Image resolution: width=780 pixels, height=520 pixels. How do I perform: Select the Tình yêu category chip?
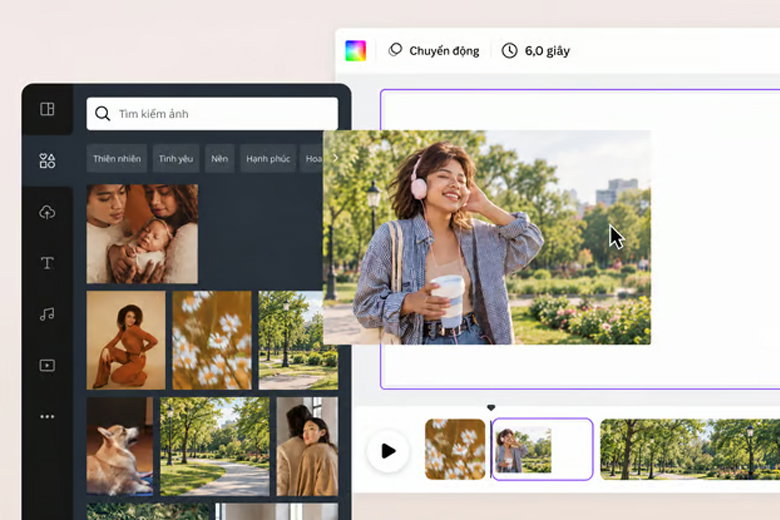176,159
